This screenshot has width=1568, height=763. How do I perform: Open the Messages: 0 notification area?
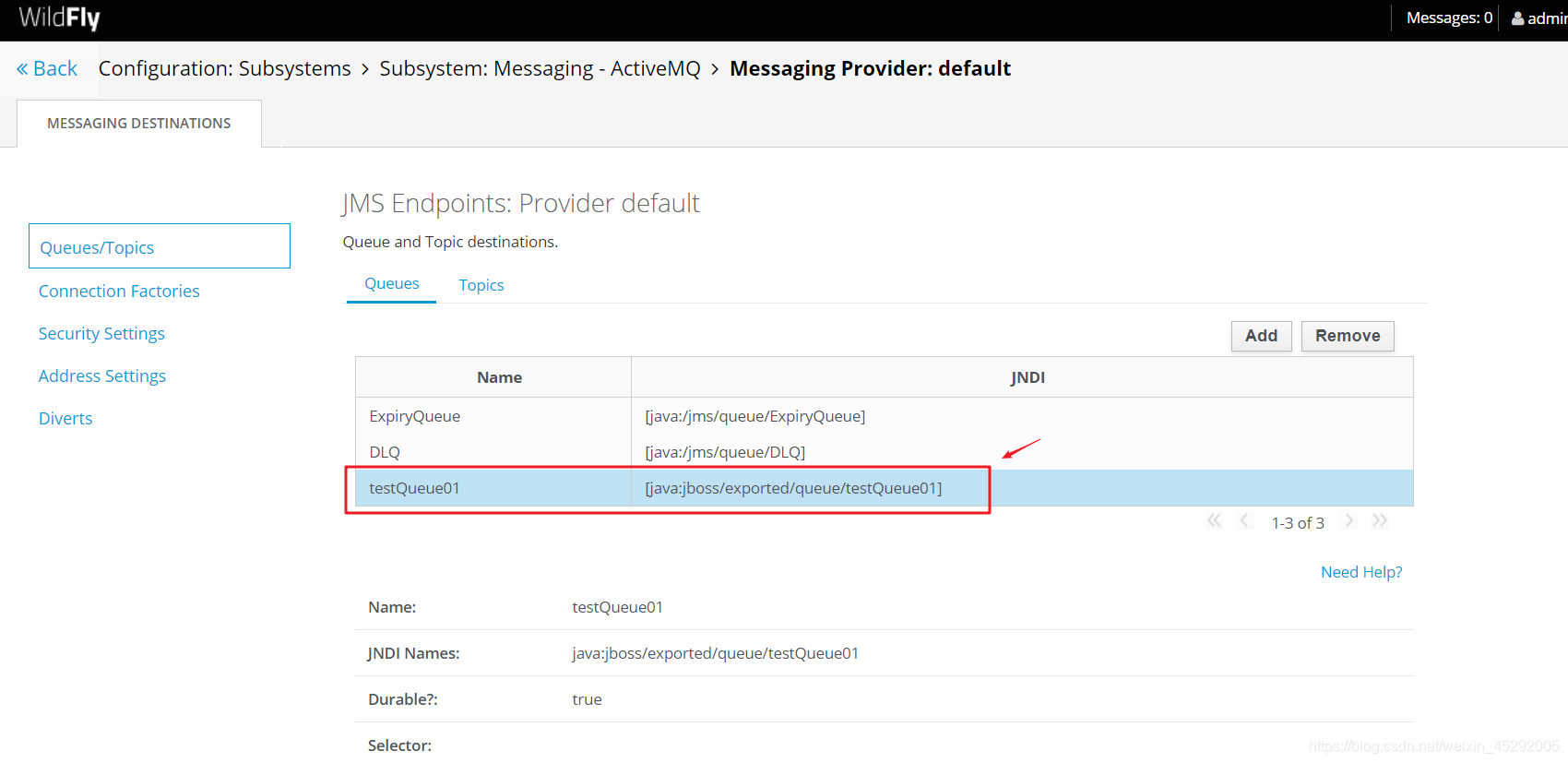(x=1449, y=18)
